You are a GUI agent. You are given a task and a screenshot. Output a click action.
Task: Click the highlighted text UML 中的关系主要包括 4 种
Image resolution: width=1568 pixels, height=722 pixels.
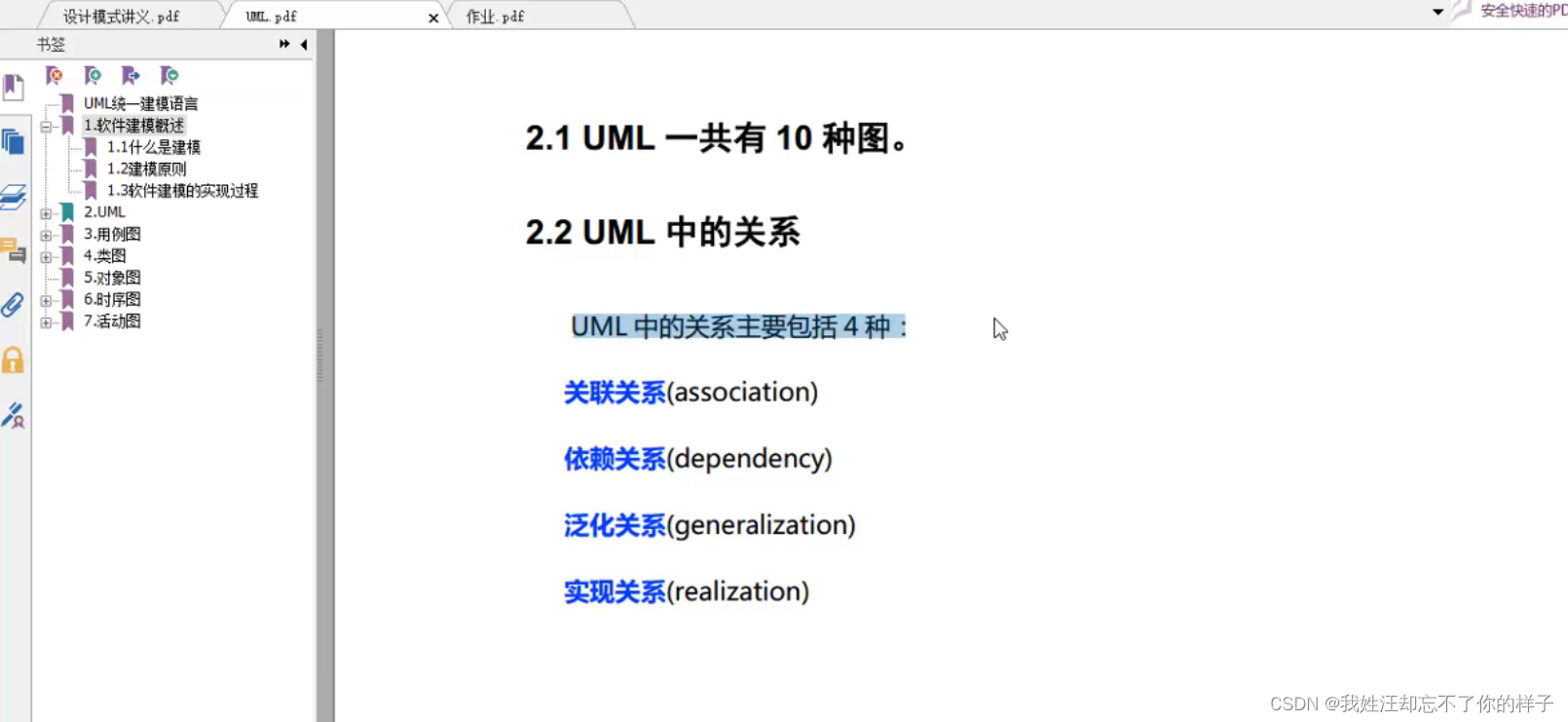(x=739, y=326)
